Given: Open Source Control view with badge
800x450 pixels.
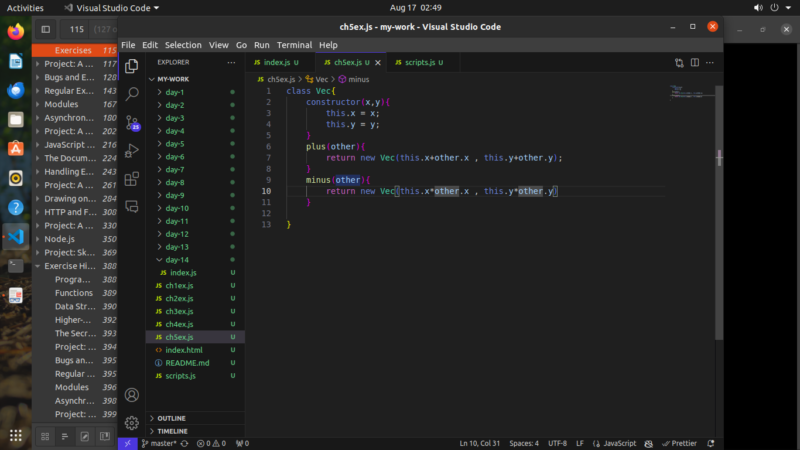Looking at the screenshot, I should tap(132, 122).
